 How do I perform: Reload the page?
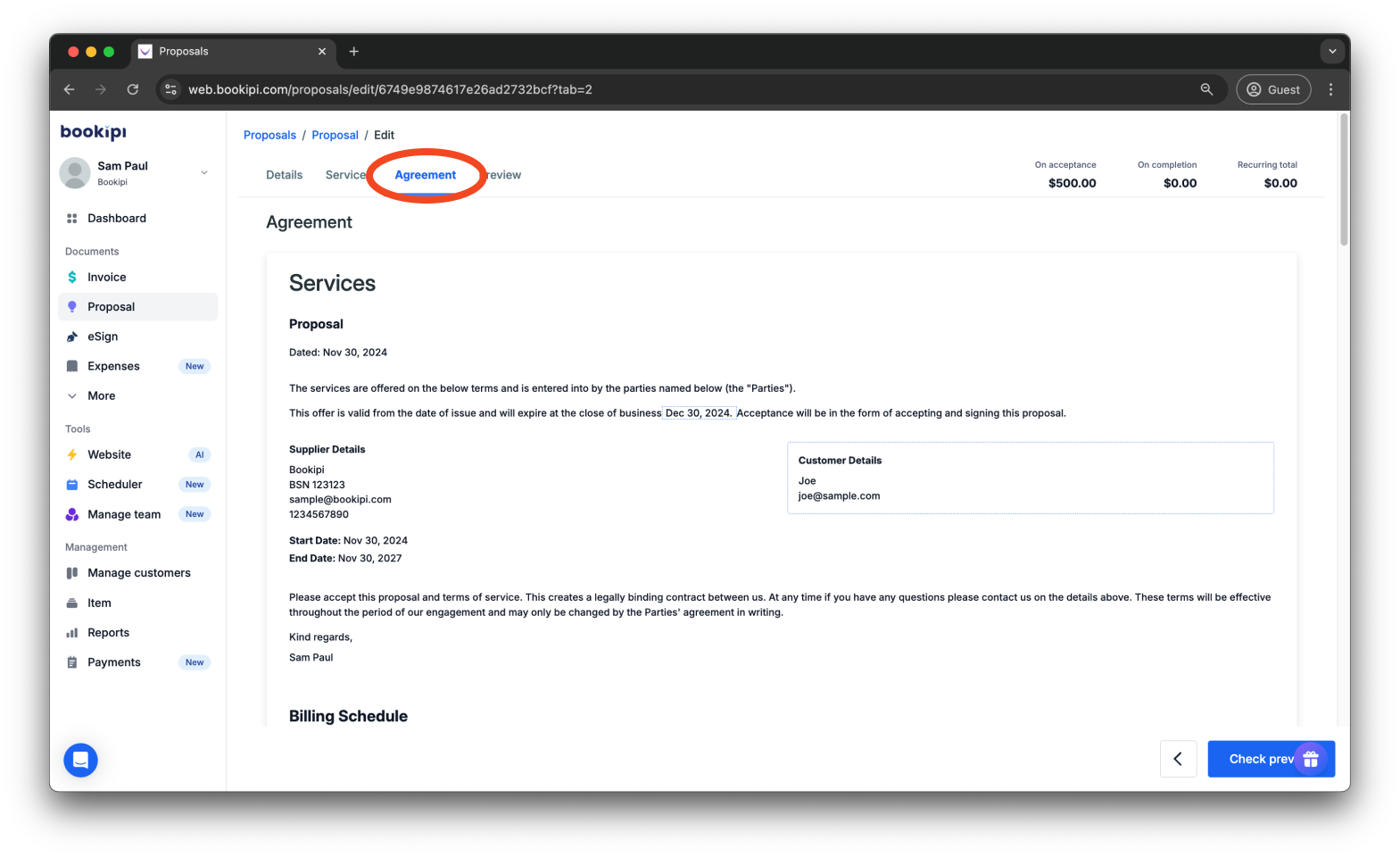pyautogui.click(x=133, y=89)
